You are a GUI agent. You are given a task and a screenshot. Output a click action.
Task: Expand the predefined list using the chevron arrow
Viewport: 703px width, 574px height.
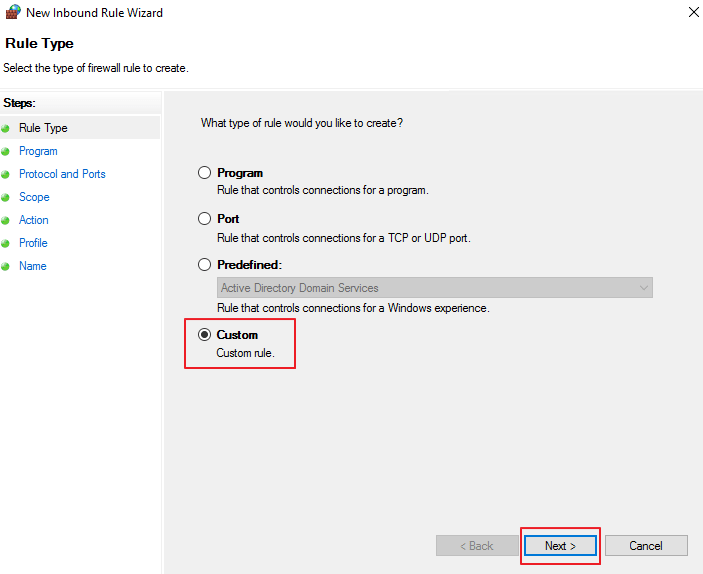point(644,287)
